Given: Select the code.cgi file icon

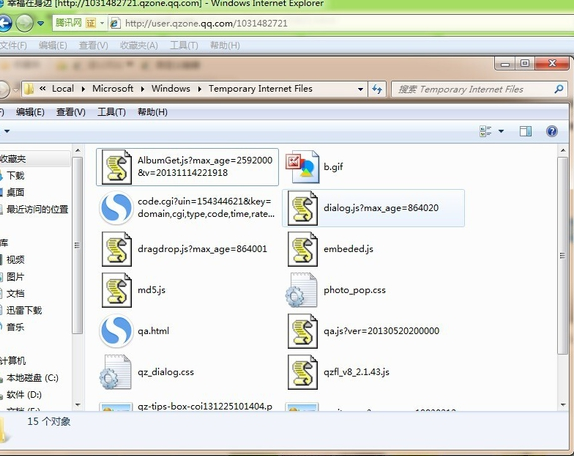Looking at the screenshot, I should tap(116, 208).
